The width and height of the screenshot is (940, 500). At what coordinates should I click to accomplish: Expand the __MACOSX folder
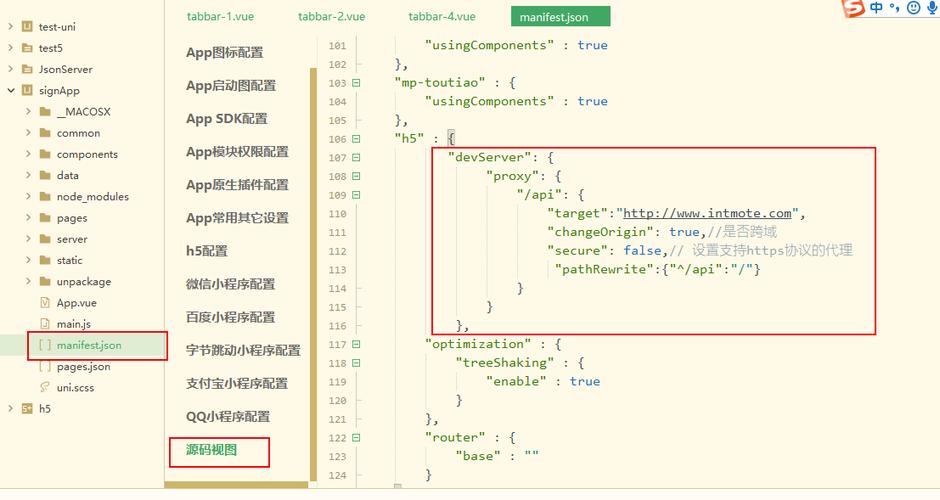click(28, 112)
